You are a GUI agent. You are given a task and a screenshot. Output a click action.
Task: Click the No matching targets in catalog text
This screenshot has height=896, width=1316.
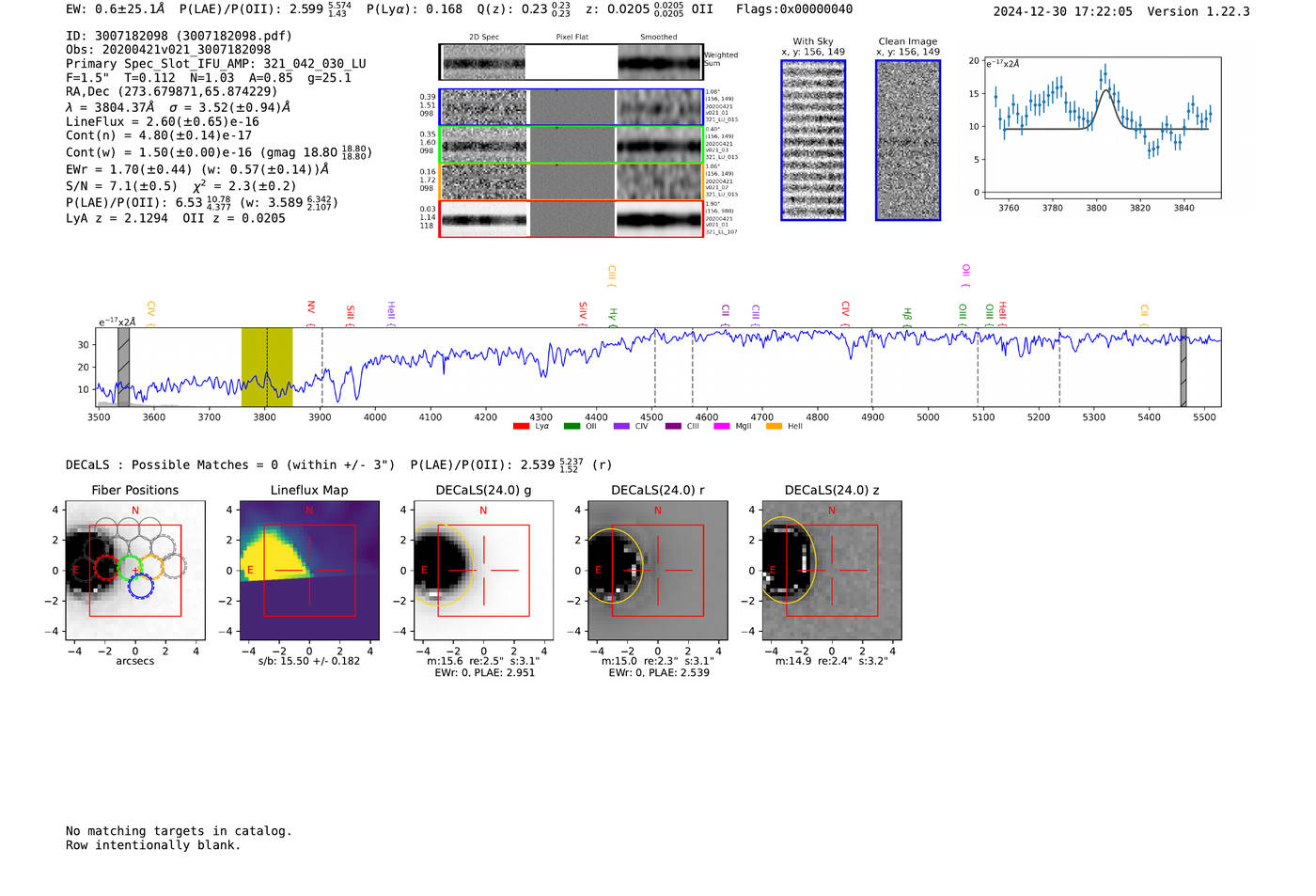pyautogui.click(x=179, y=831)
